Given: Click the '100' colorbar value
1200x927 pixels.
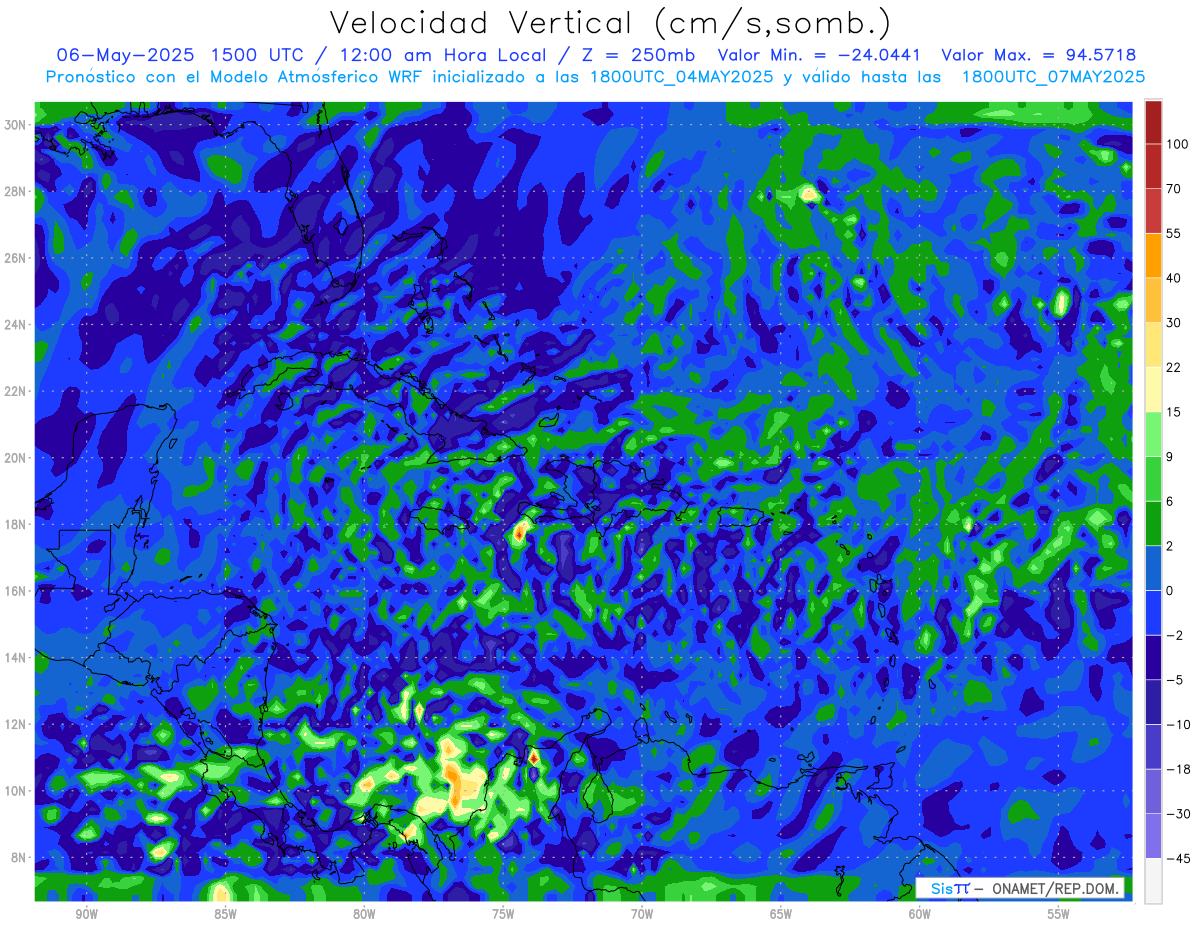Looking at the screenshot, I should coord(1177,145).
